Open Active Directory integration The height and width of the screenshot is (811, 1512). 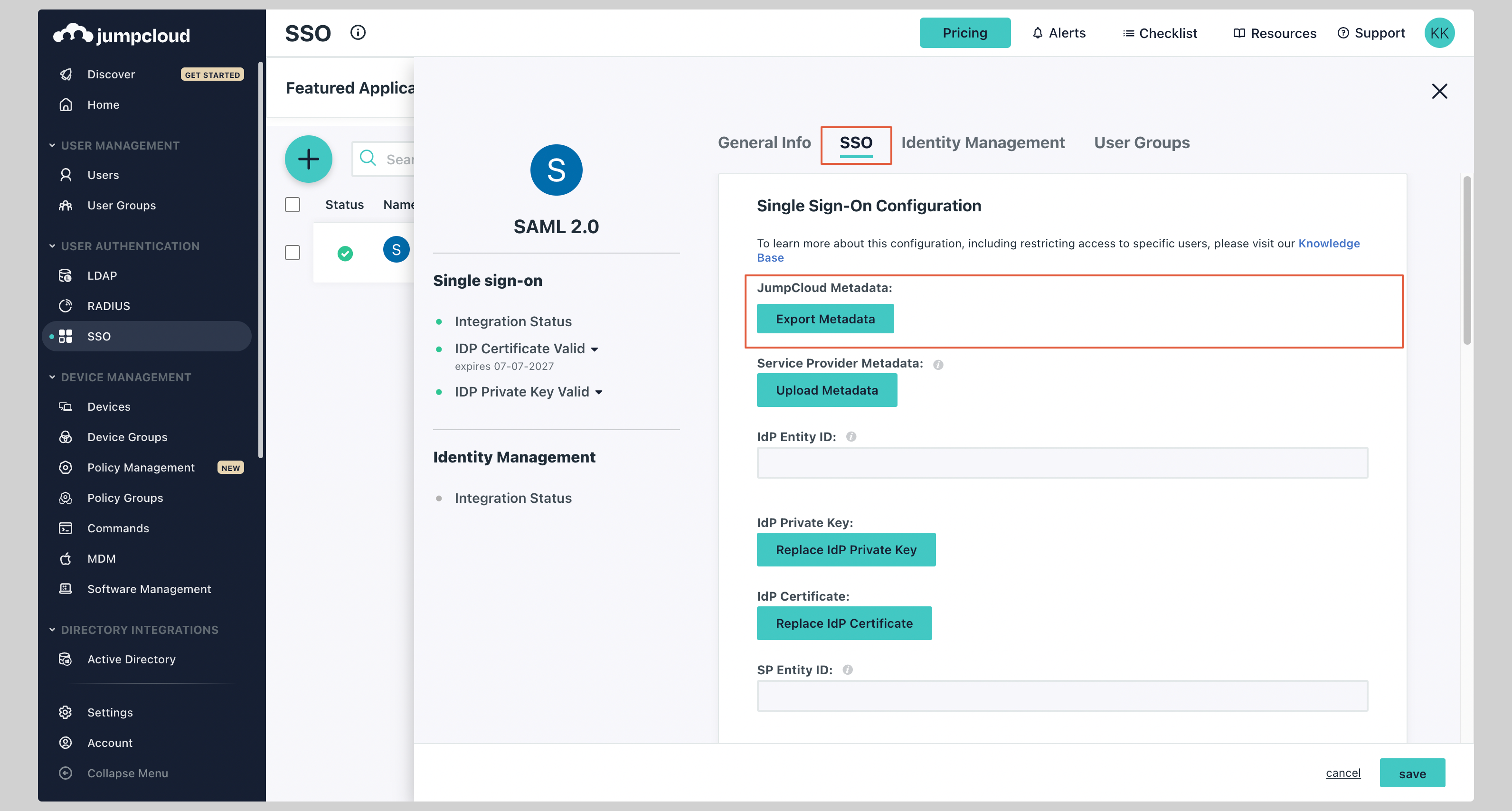pos(132,660)
